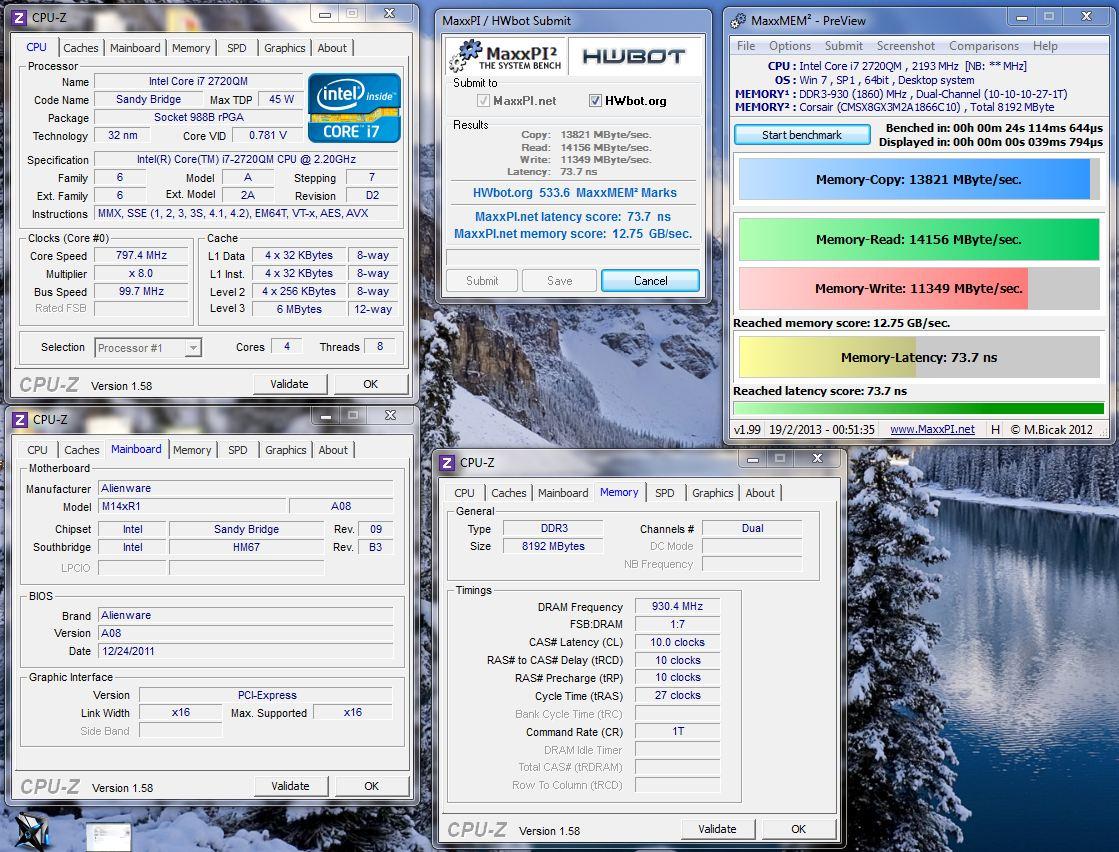Click Cancel in the HWbot Submit dialog
Image resolution: width=1119 pixels, height=852 pixels.
pyautogui.click(x=650, y=280)
